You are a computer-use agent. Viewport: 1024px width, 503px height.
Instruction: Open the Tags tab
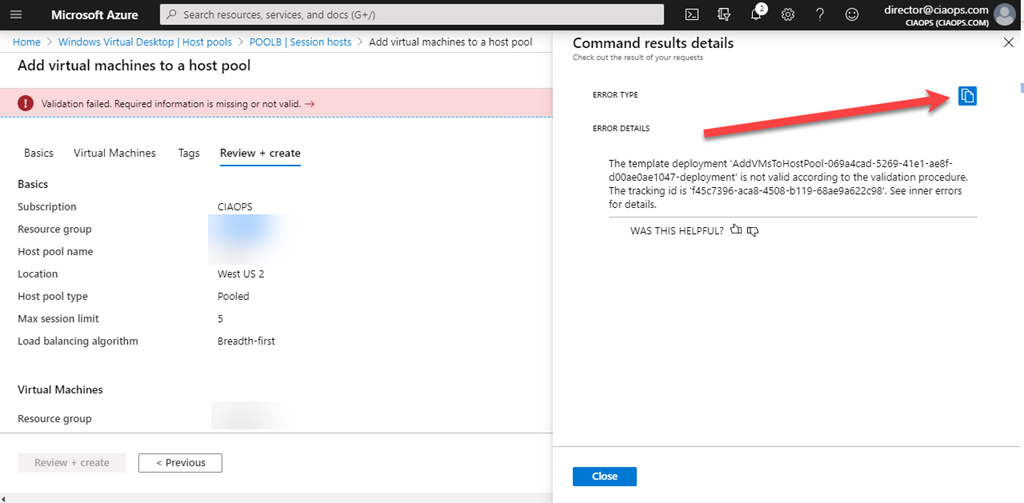click(188, 153)
